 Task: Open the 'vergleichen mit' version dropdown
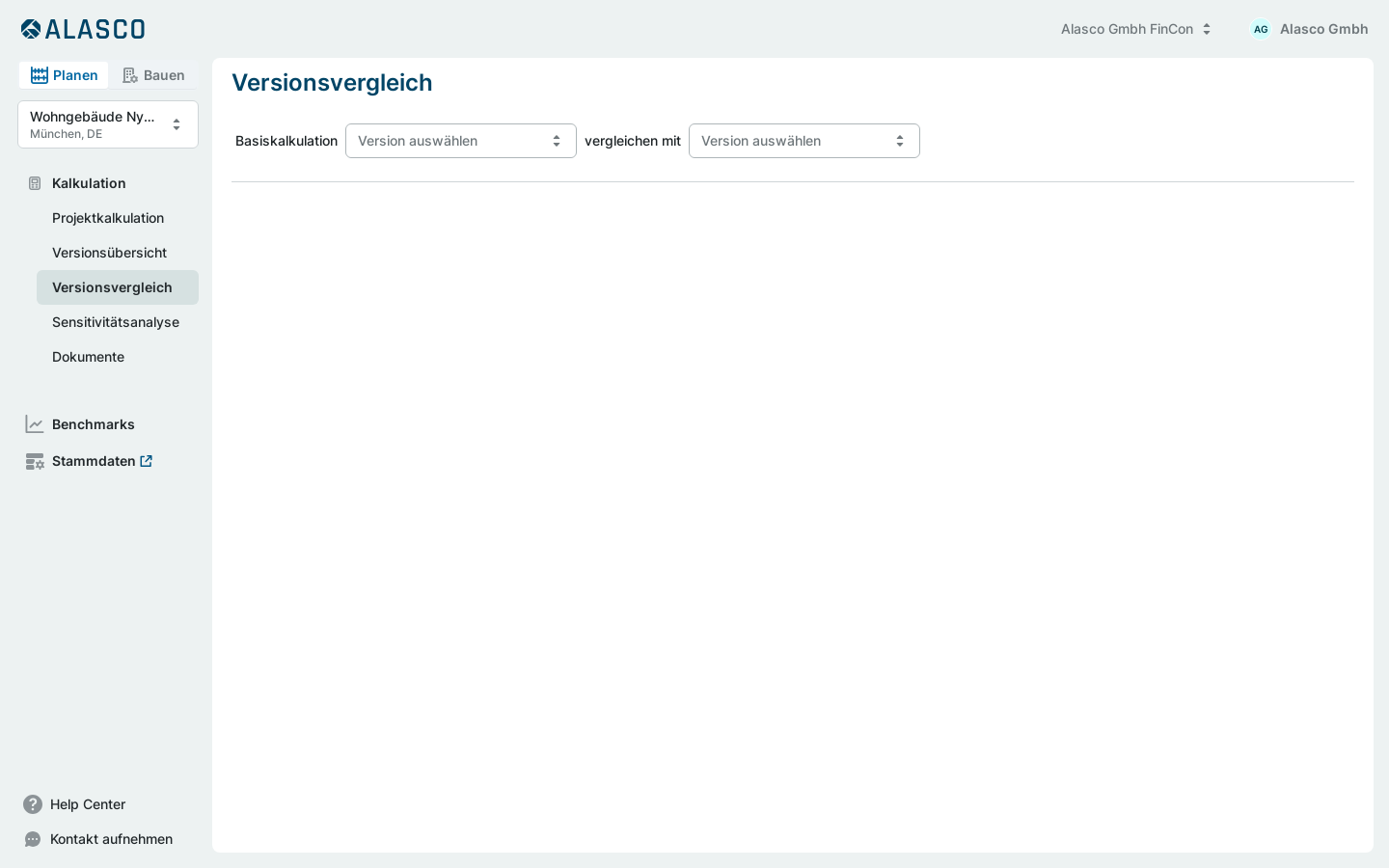point(804,141)
